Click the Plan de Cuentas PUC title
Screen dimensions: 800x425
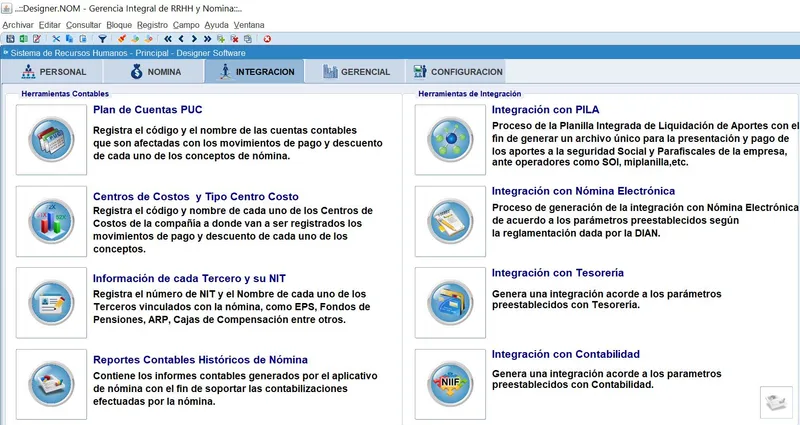147,110
